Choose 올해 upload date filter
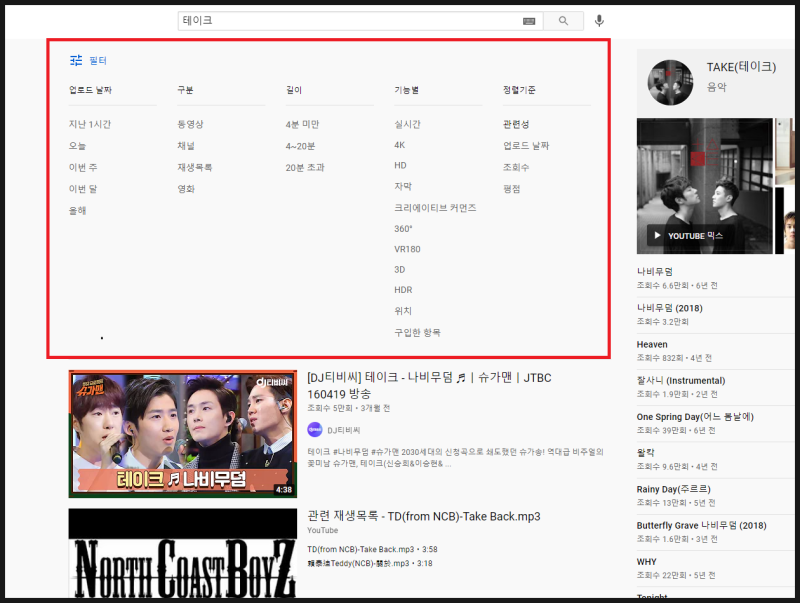 pyautogui.click(x=78, y=210)
